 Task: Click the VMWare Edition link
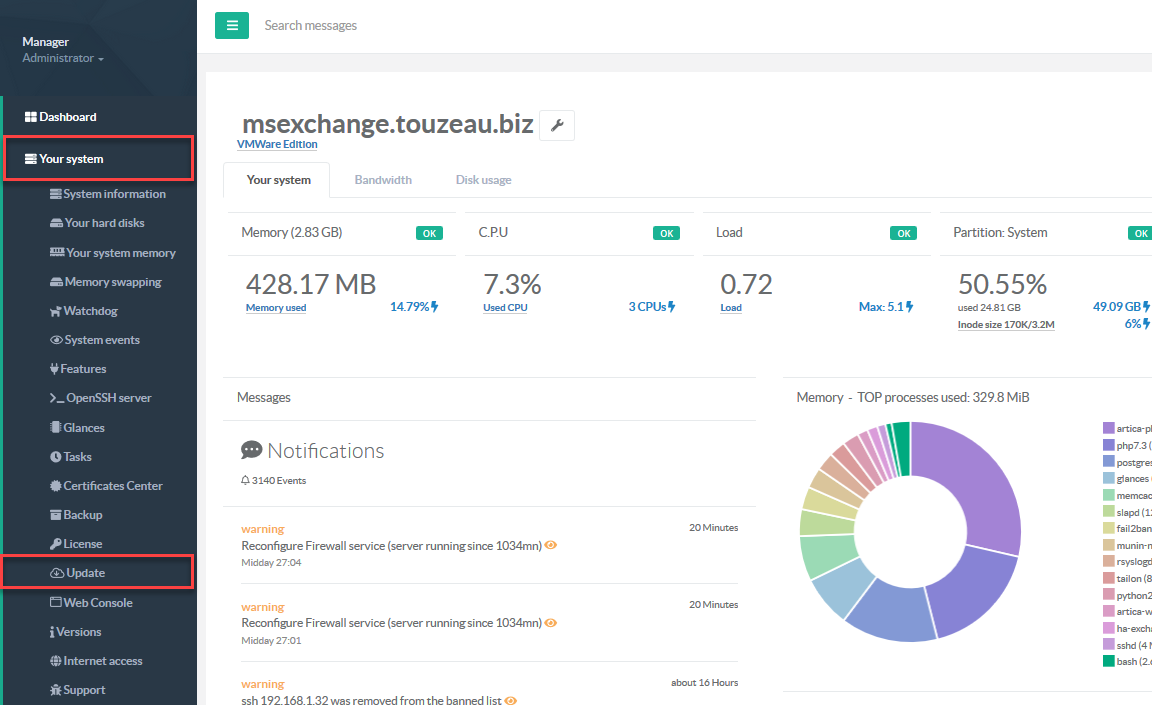277,144
